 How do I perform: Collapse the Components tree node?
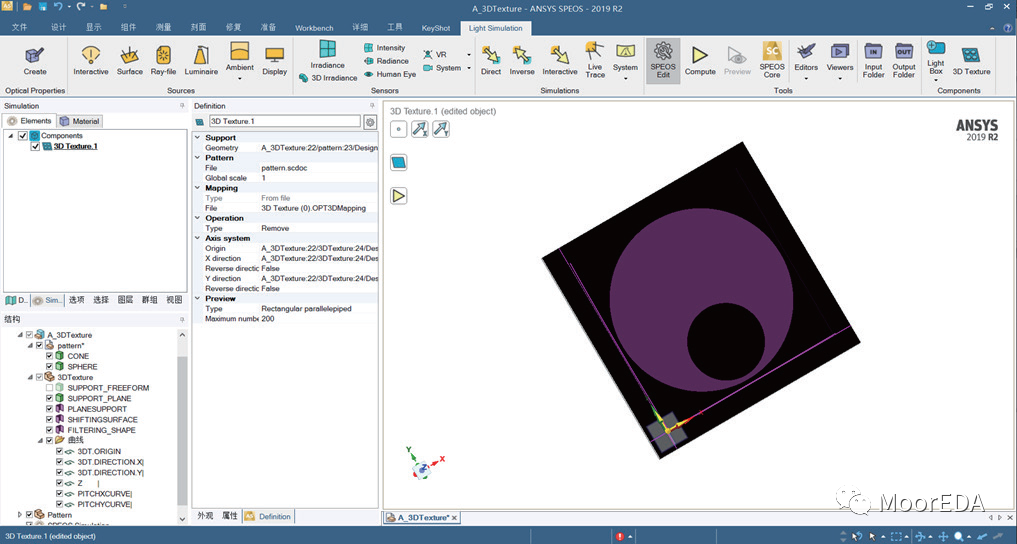click(10, 136)
